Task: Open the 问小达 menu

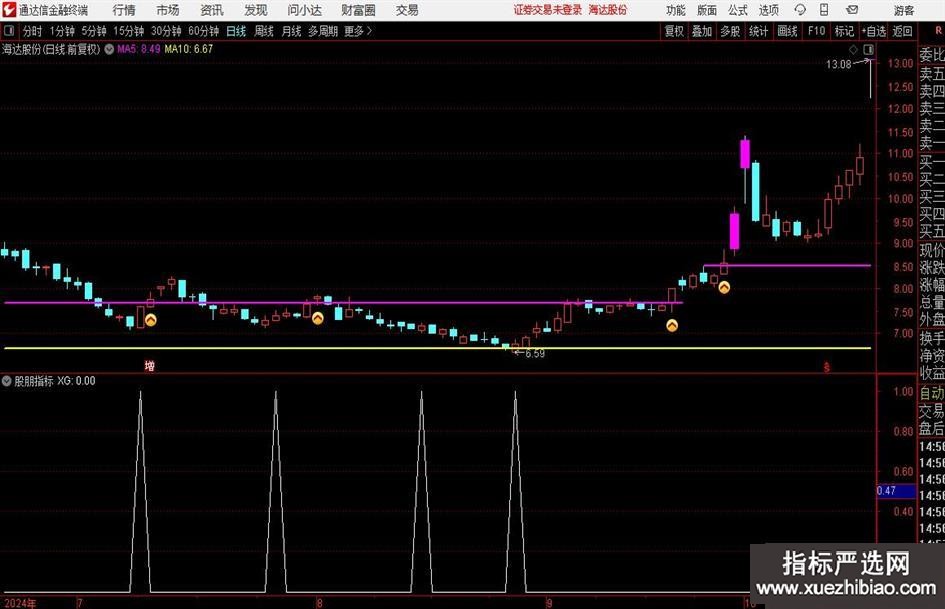Action: pyautogui.click(x=304, y=10)
